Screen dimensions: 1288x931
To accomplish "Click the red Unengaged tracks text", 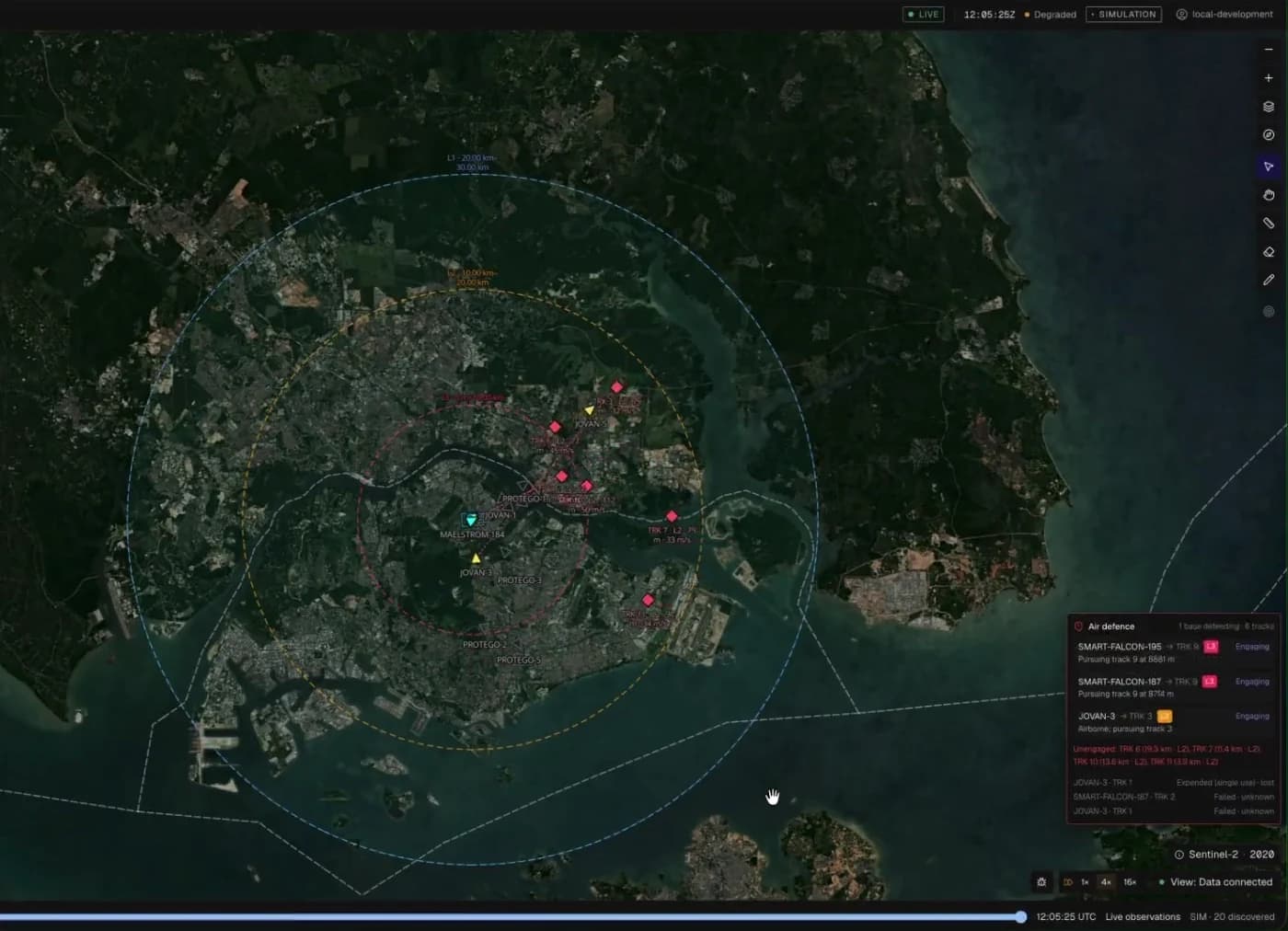I will tap(1167, 755).
